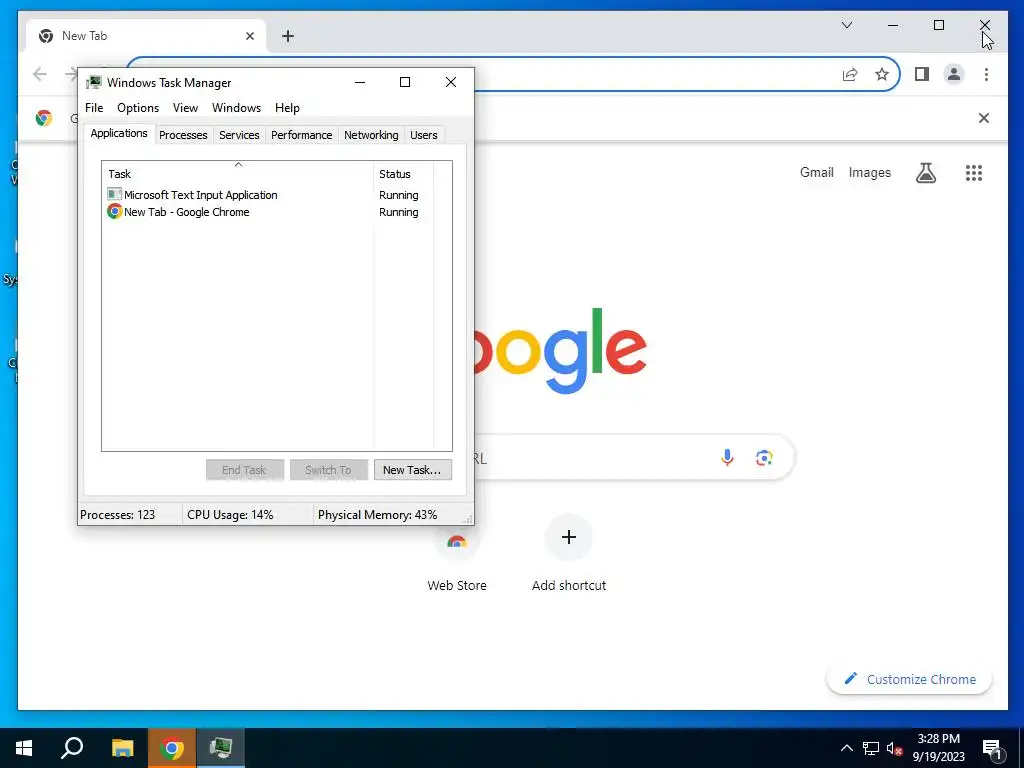This screenshot has width=1024, height=768.
Task: Switch to the Processes tab
Action: pyautogui.click(x=183, y=135)
